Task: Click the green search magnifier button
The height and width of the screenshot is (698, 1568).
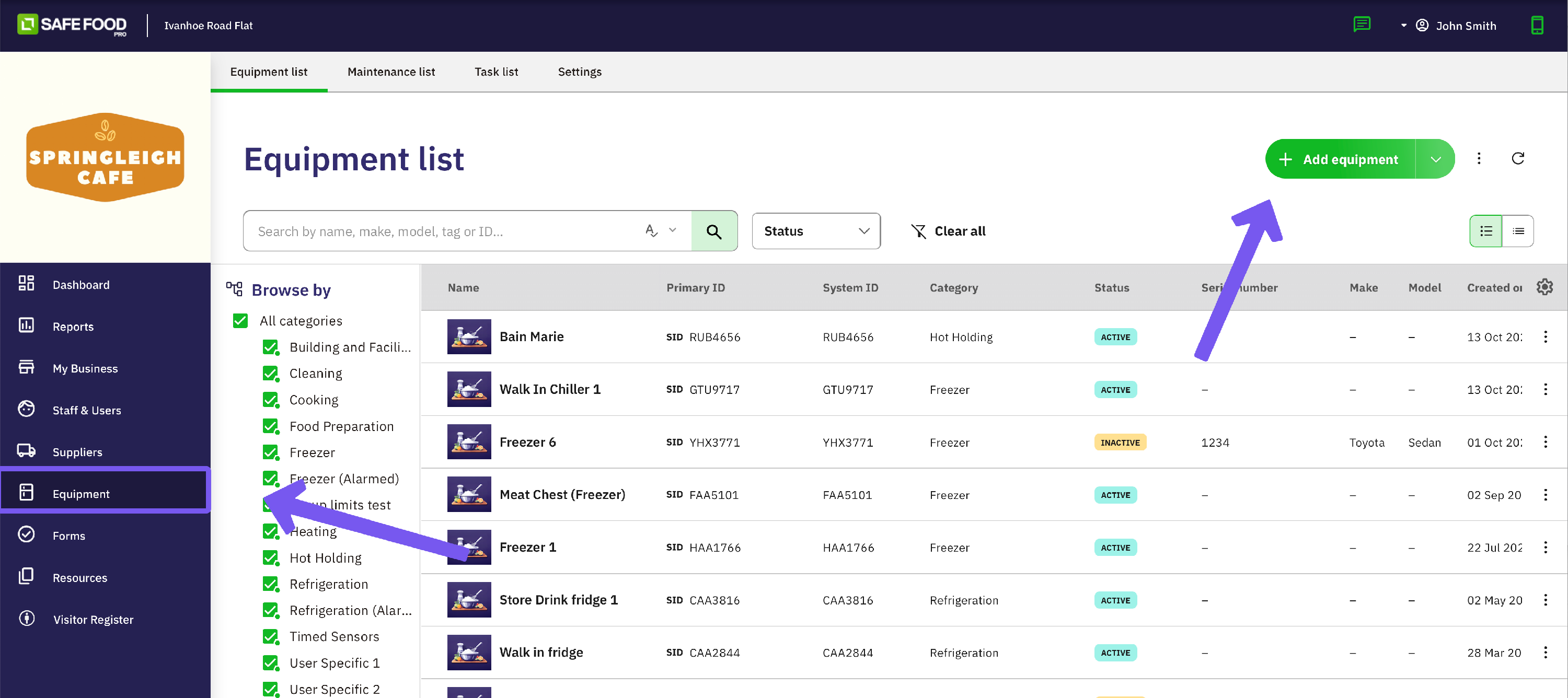Action: [713, 231]
